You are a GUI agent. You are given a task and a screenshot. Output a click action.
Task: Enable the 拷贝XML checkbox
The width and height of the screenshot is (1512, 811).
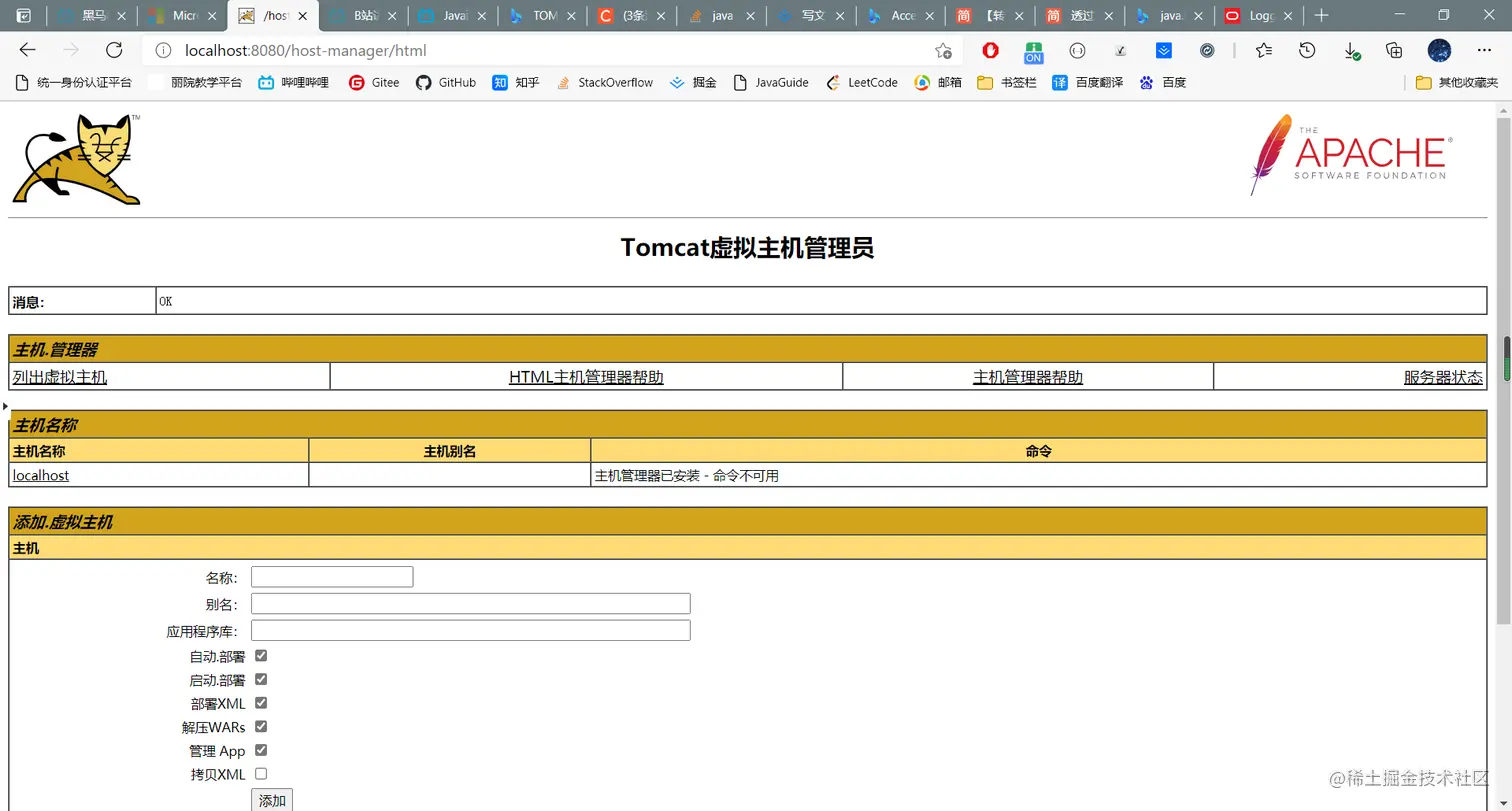coord(260,773)
